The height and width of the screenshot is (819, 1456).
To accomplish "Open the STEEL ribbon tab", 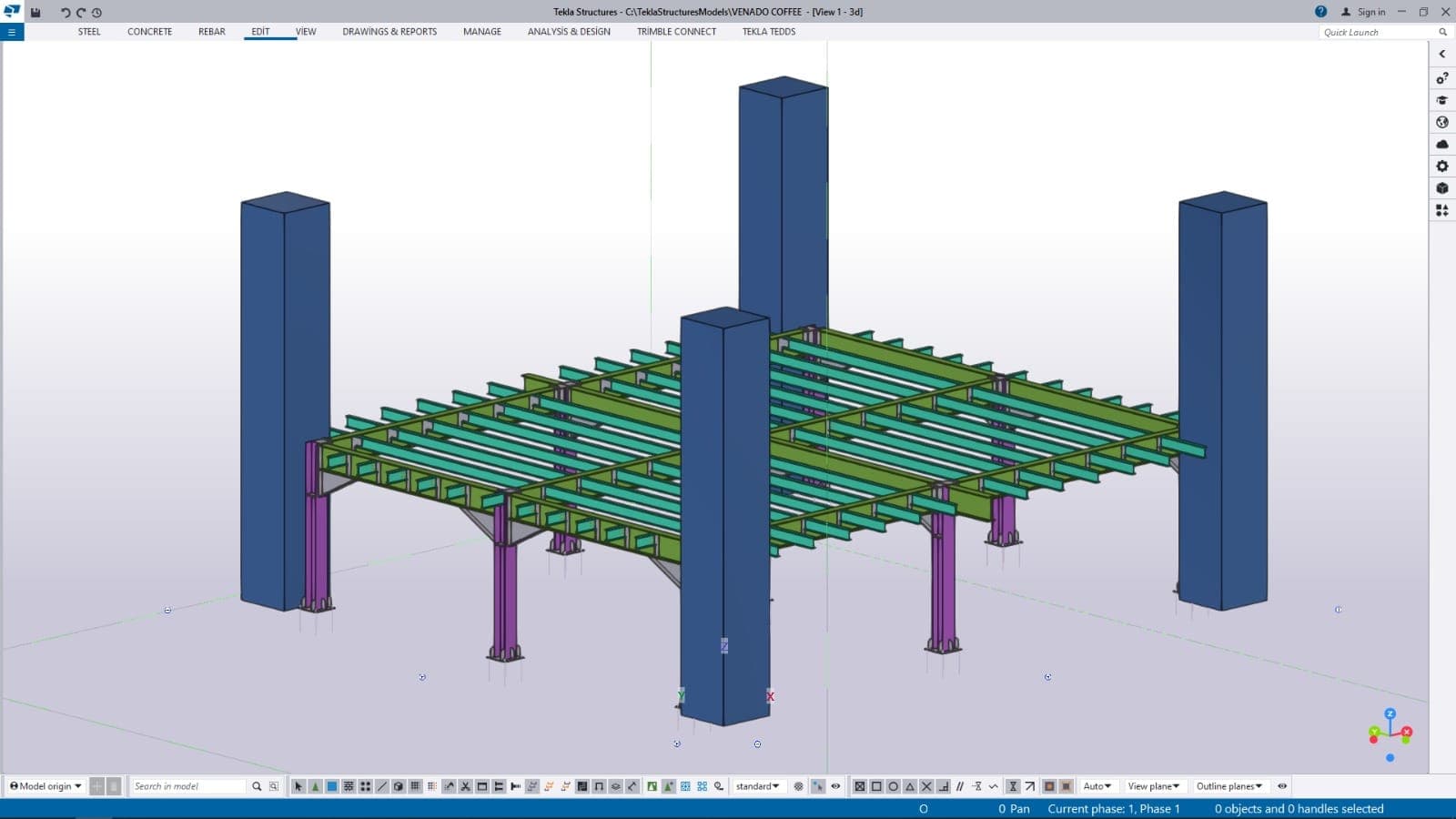I will coord(89,32).
